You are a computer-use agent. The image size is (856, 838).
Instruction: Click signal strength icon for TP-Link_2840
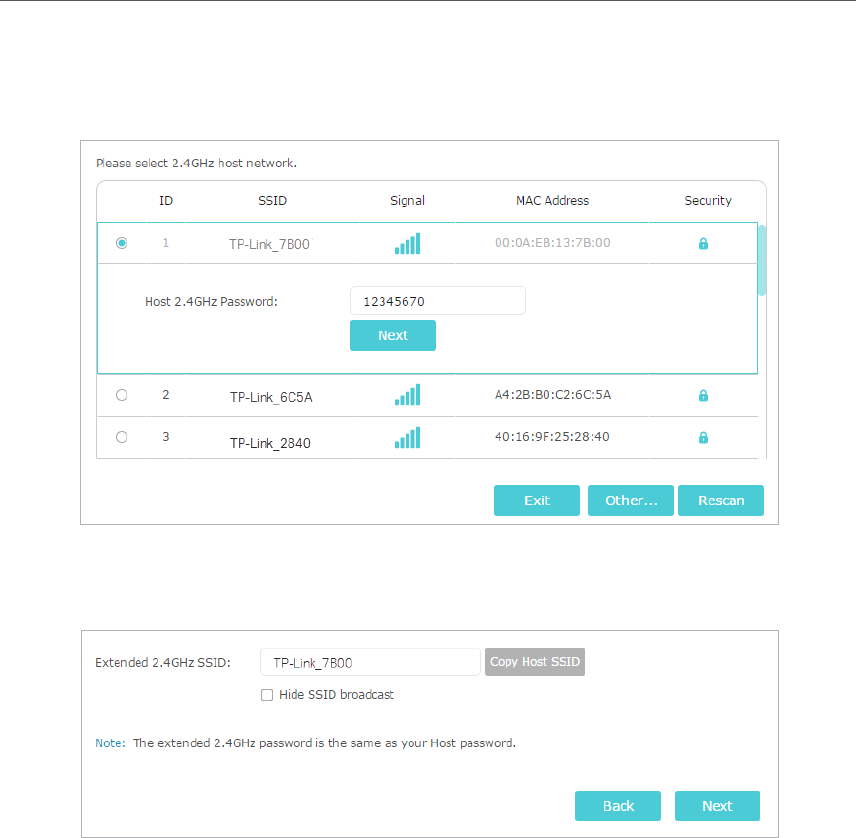pyautogui.click(x=407, y=437)
